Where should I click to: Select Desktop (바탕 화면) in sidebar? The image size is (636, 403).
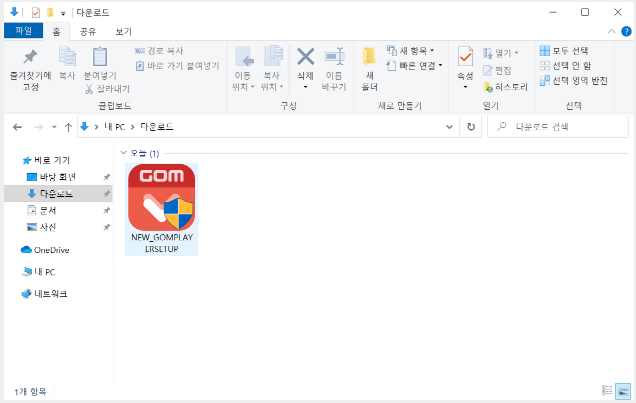[58, 177]
